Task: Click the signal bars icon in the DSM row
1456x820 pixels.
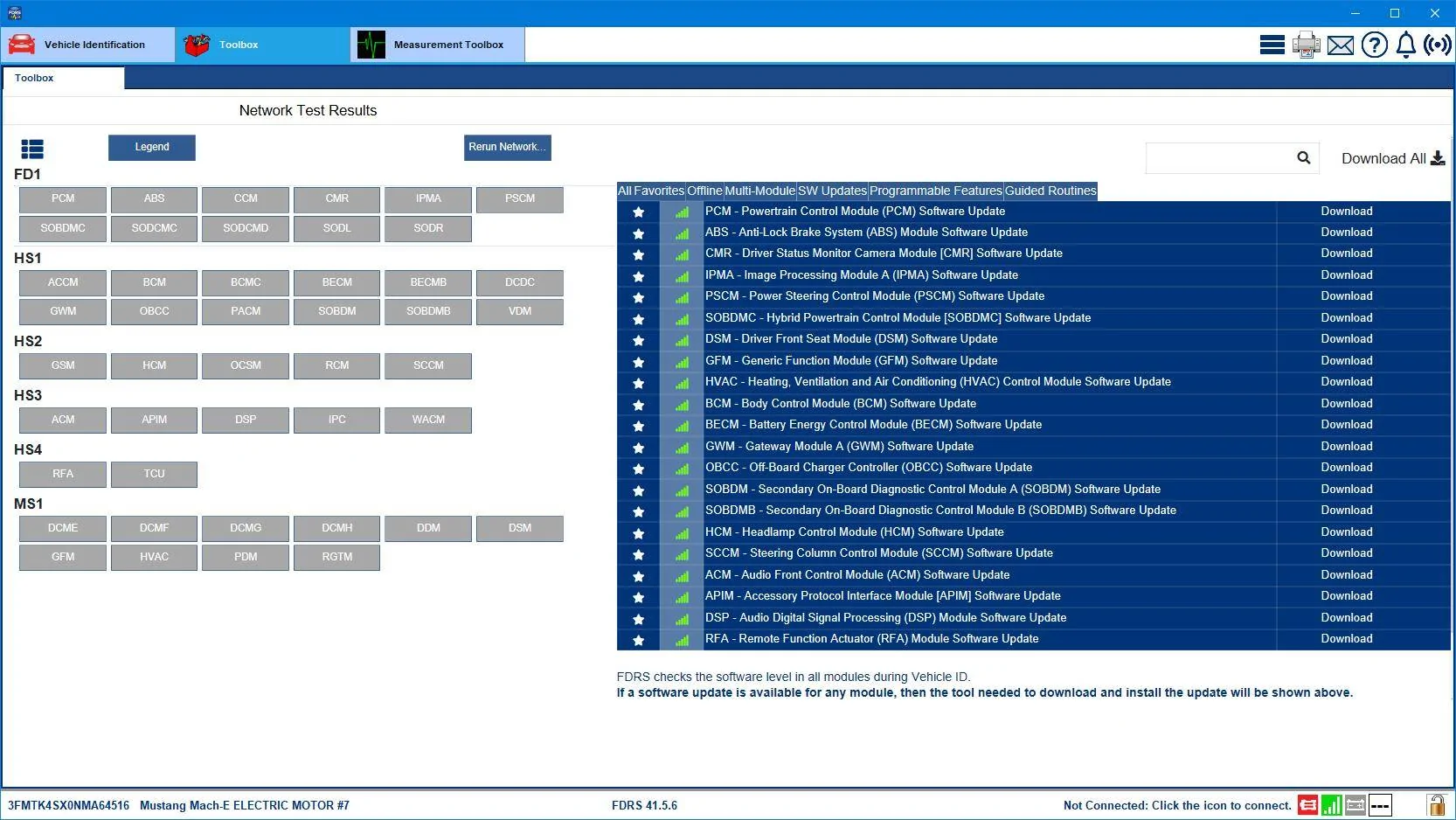Action: pyautogui.click(x=682, y=340)
